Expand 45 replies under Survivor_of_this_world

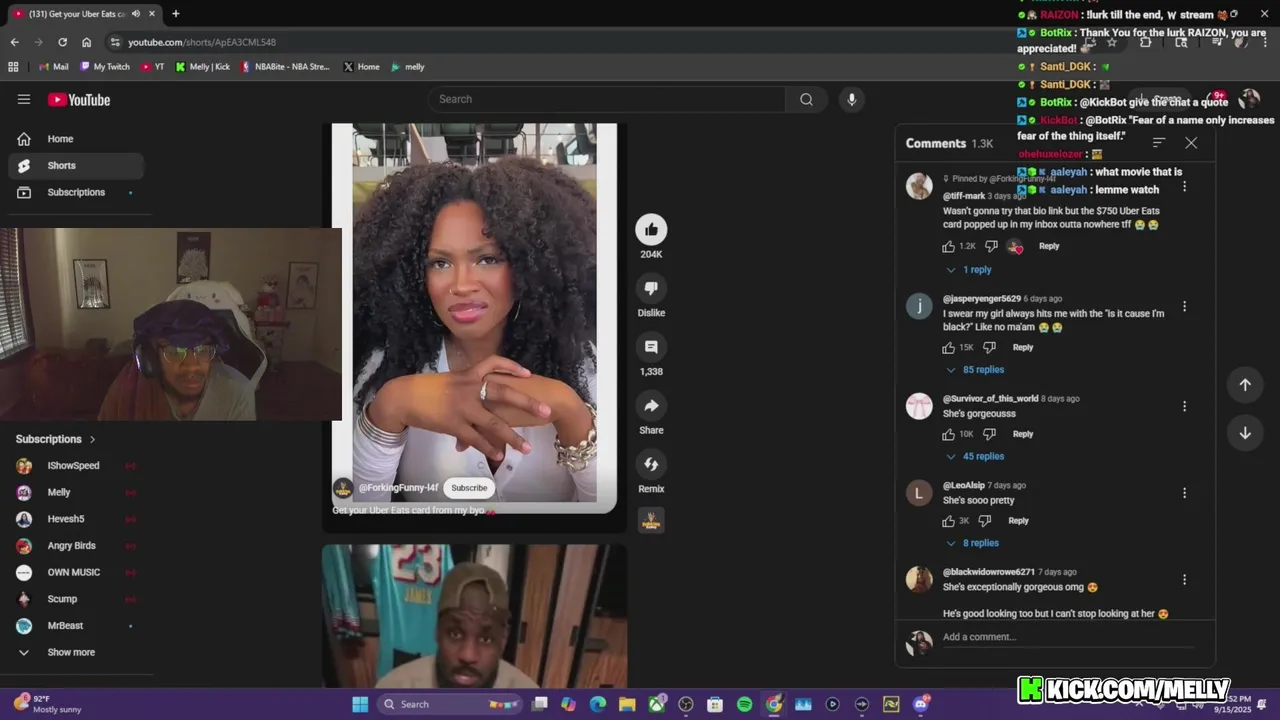pos(975,456)
